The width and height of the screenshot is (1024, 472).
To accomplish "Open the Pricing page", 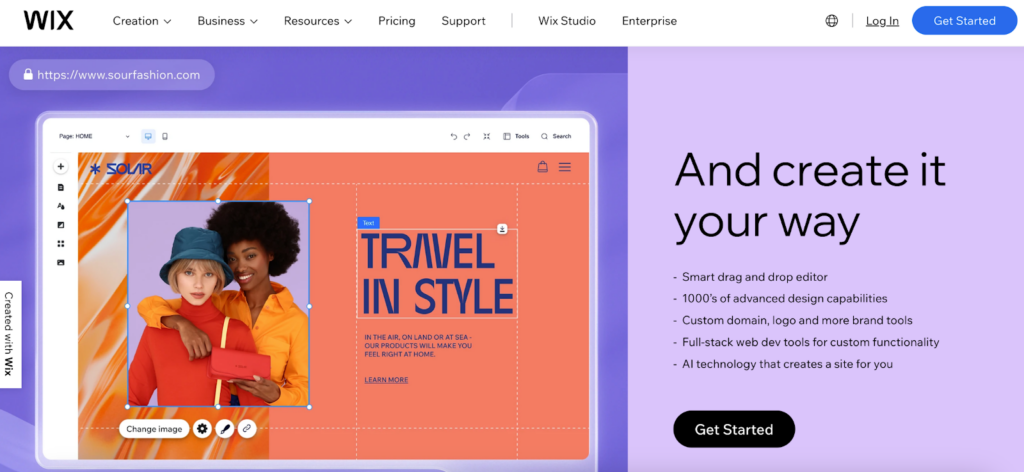I will (396, 21).
